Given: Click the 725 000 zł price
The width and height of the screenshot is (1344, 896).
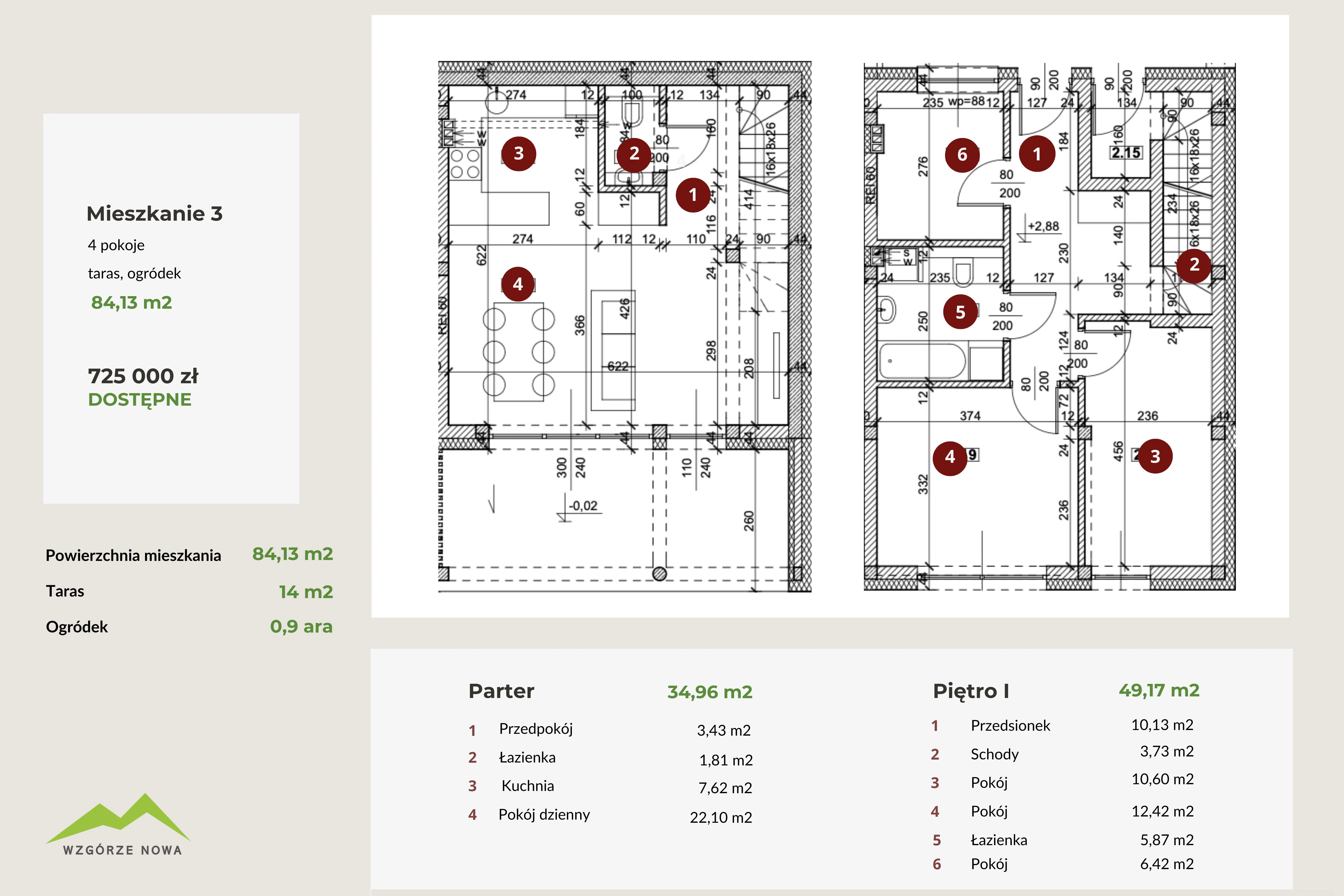Looking at the screenshot, I should click(143, 376).
